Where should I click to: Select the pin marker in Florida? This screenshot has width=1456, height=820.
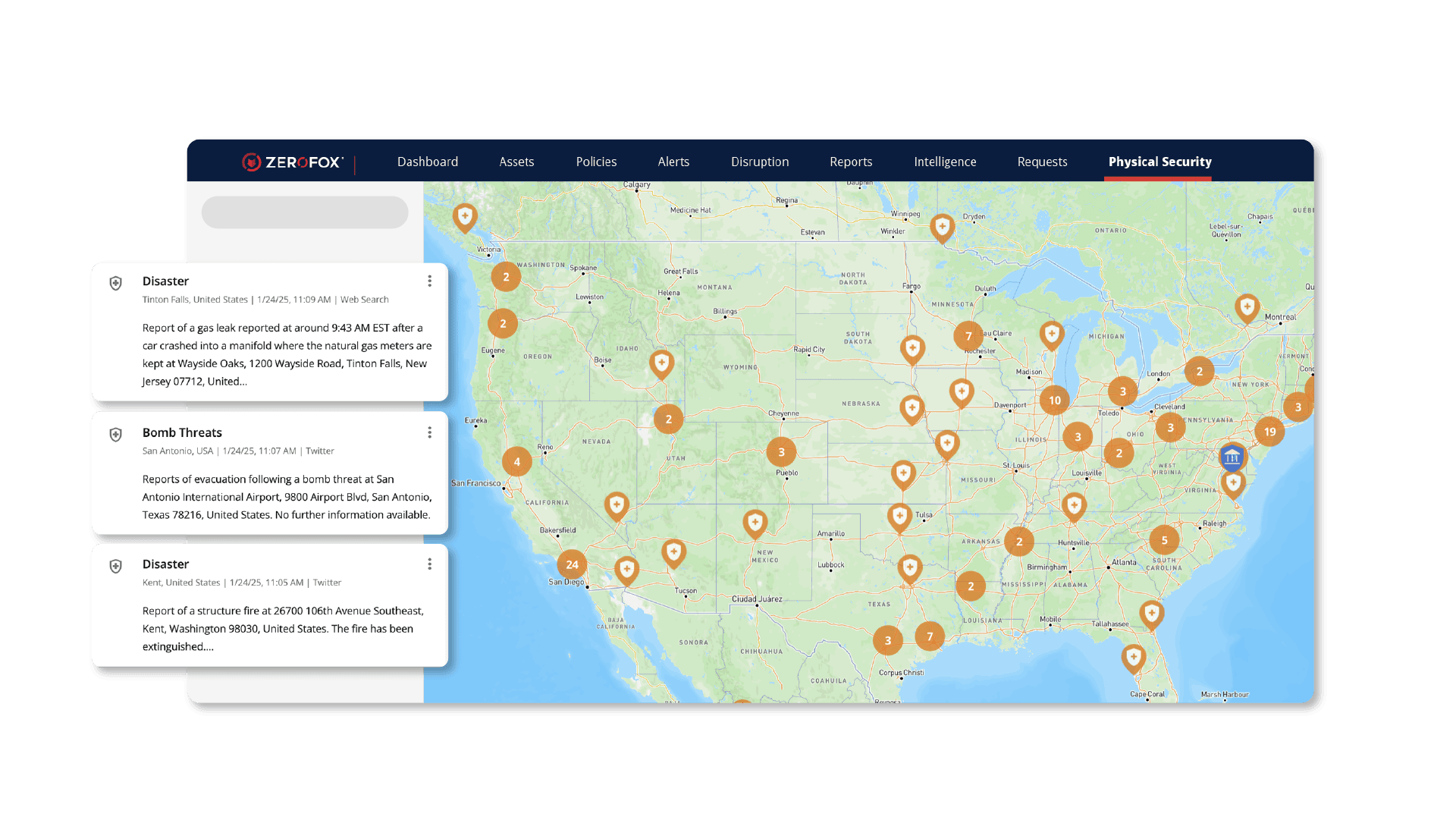(1134, 658)
